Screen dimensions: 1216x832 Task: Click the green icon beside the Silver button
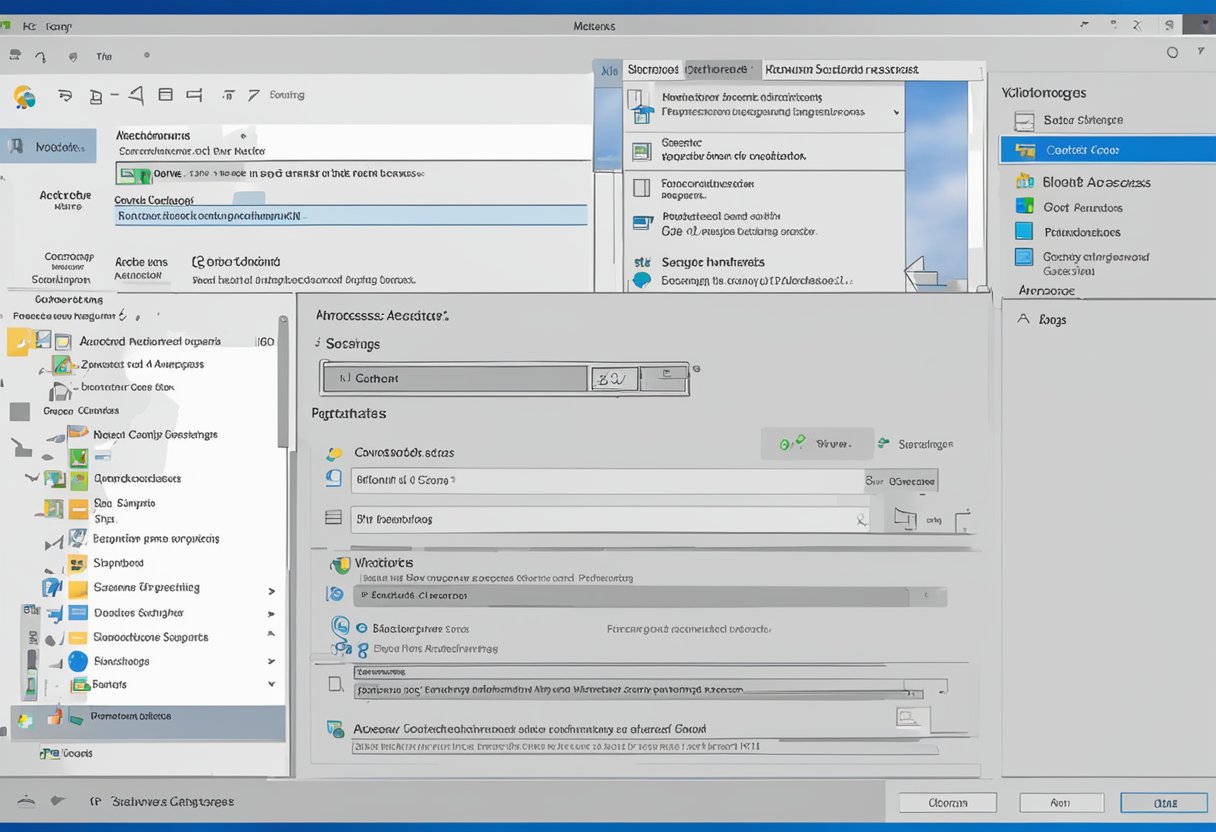(x=790, y=443)
